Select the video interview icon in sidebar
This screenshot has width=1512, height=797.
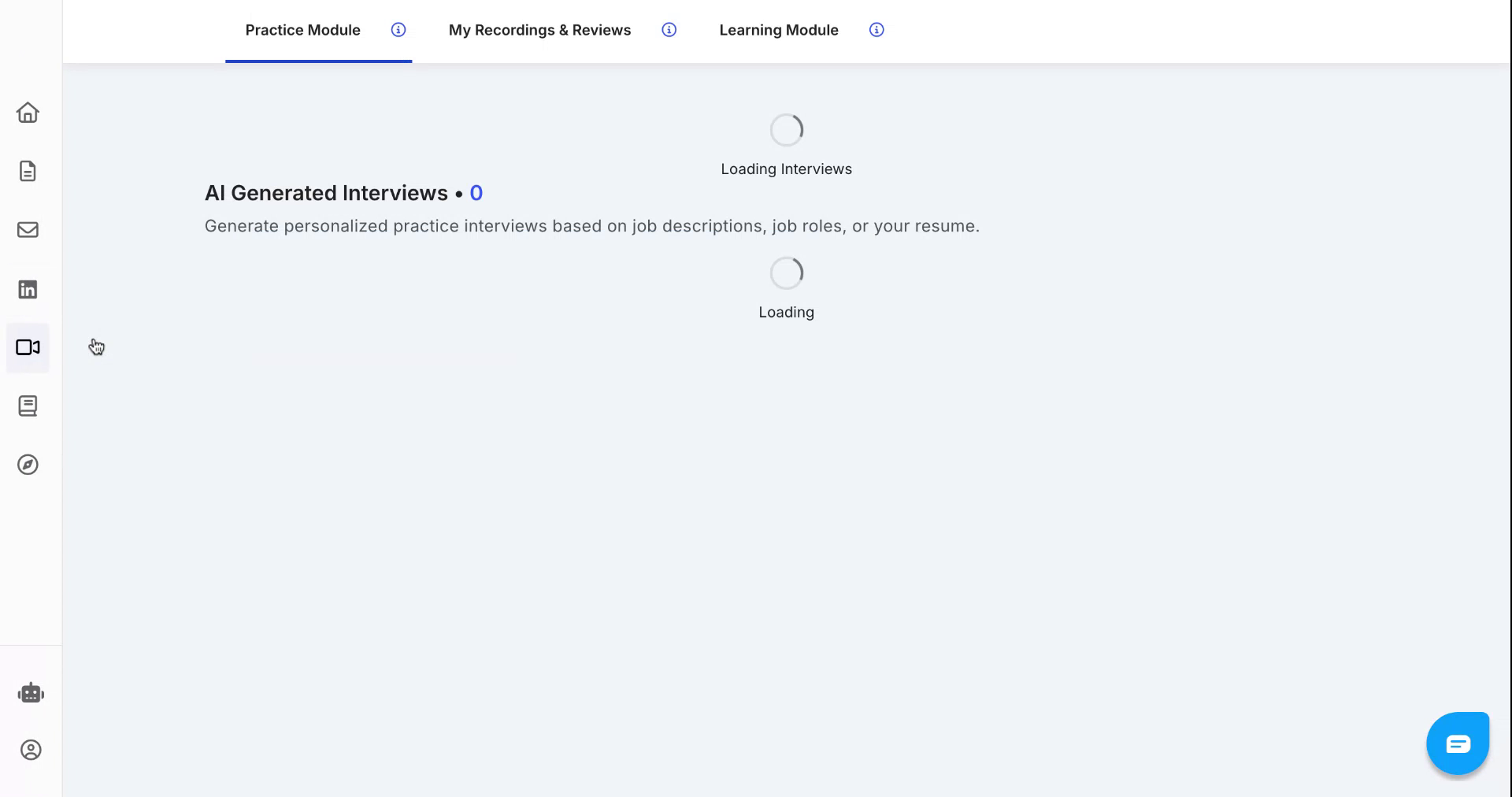pos(28,347)
